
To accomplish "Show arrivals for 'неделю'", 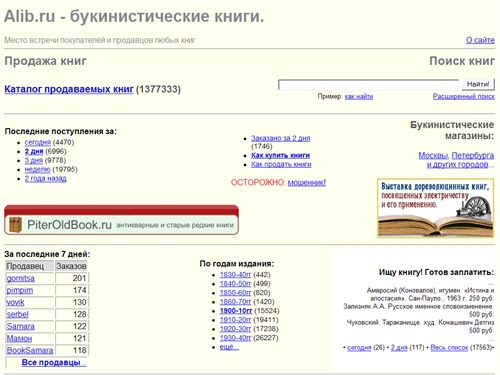I will (37, 169).
